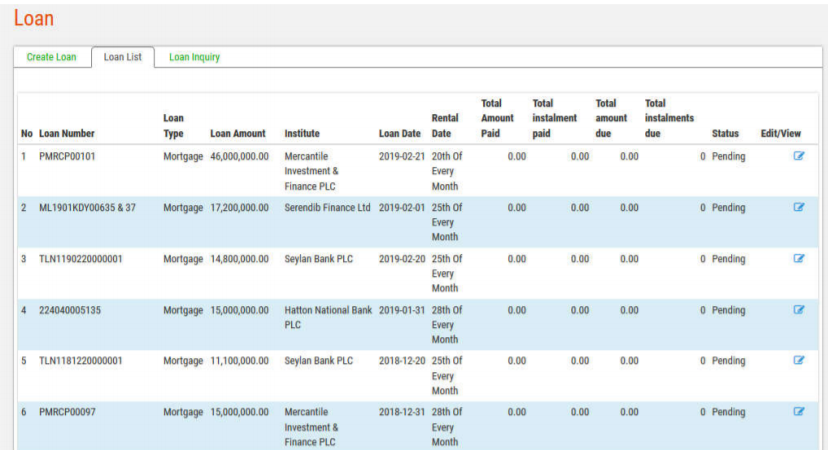
Task: Click the Status column header
Action: tap(725, 134)
